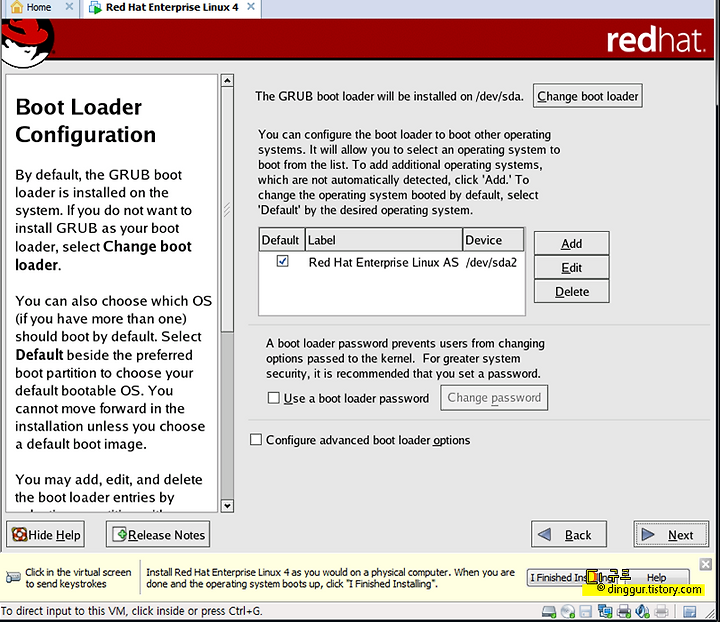Click the floppy drive status icon

[x=585, y=611]
